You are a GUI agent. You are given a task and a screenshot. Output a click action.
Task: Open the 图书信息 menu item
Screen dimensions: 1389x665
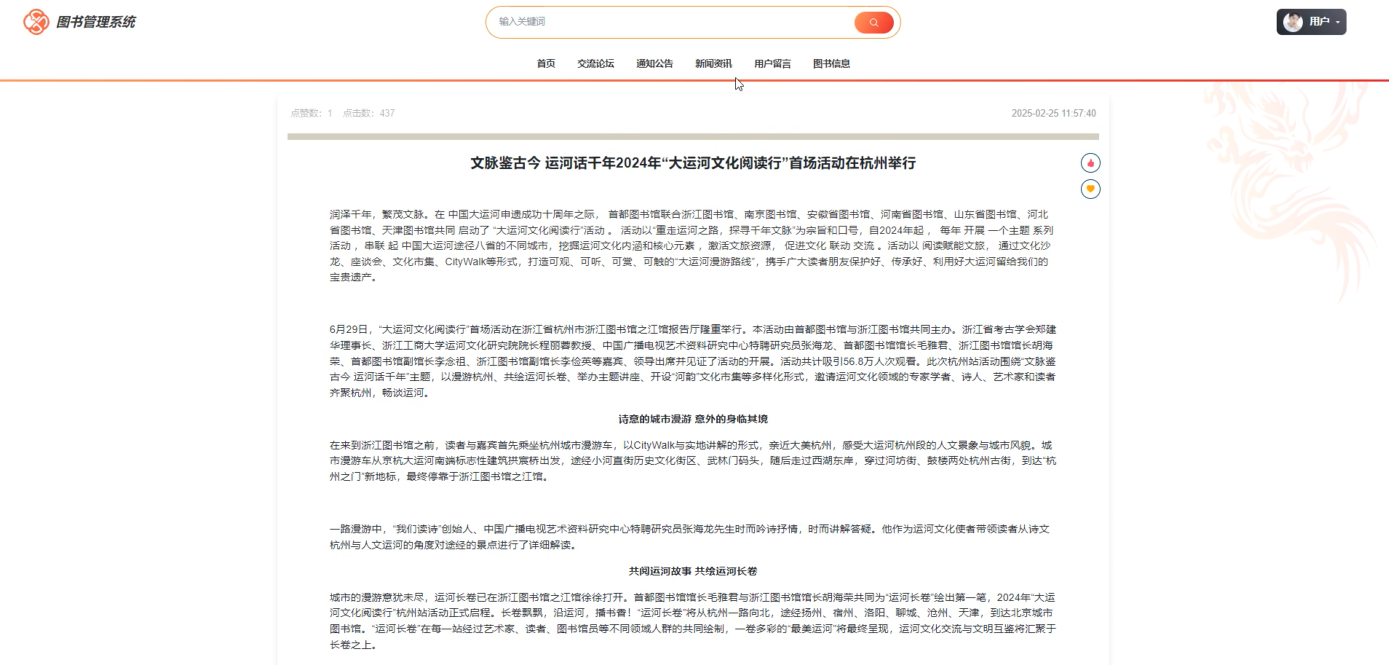click(x=832, y=64)
